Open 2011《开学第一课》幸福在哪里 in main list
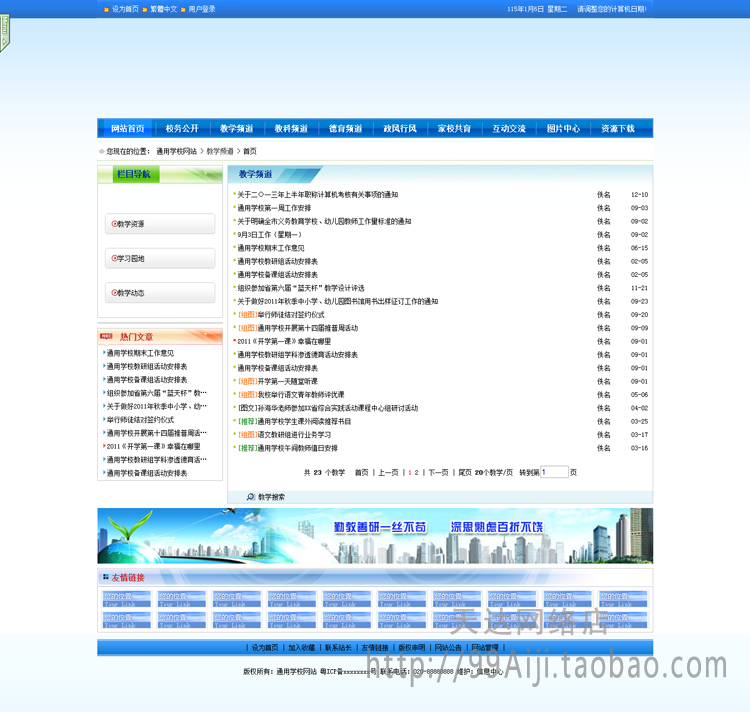 tap(284, 341)
